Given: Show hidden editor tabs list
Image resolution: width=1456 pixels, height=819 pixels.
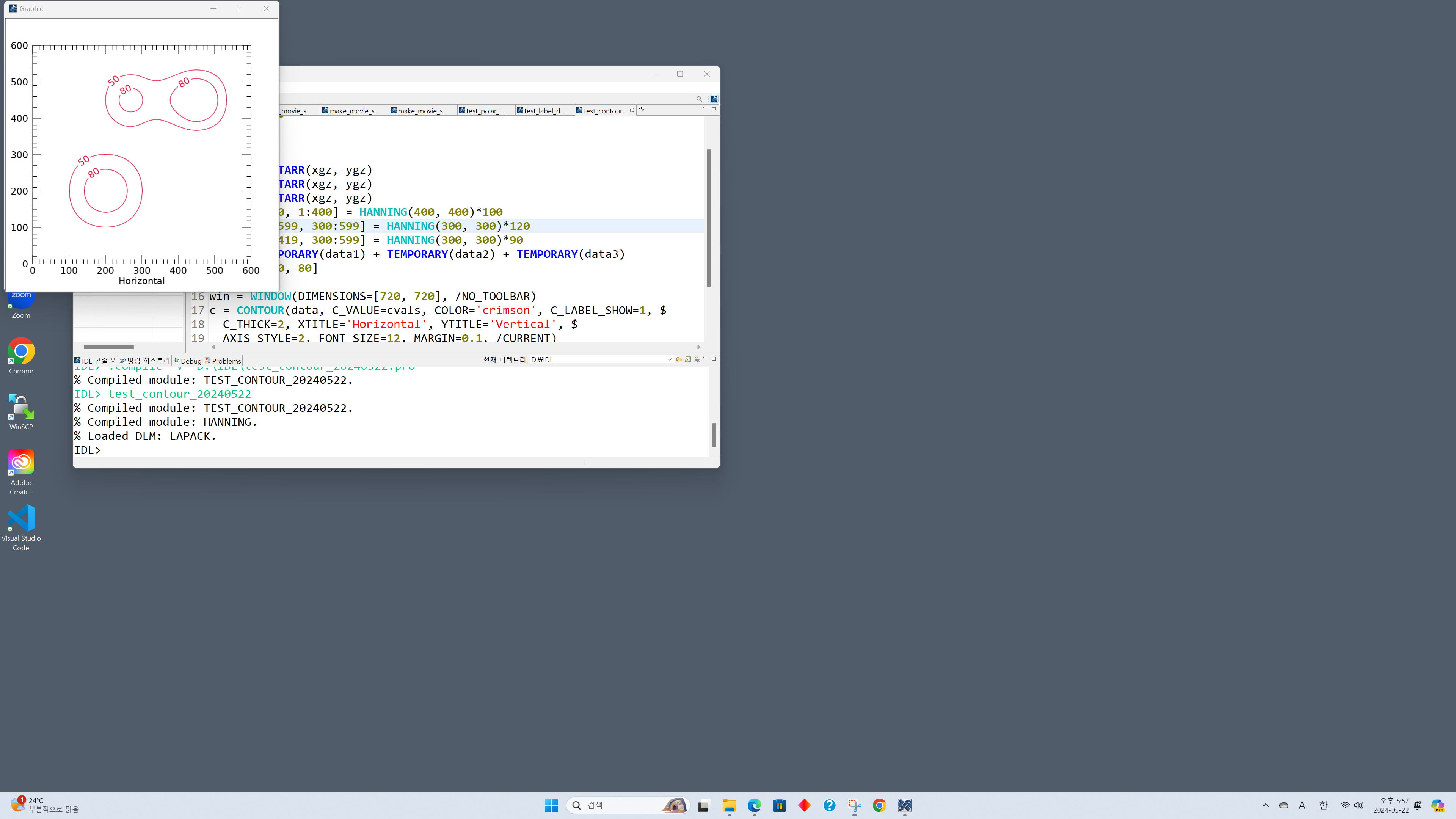Looking at the screenshot, I should (x=642, y=110).
